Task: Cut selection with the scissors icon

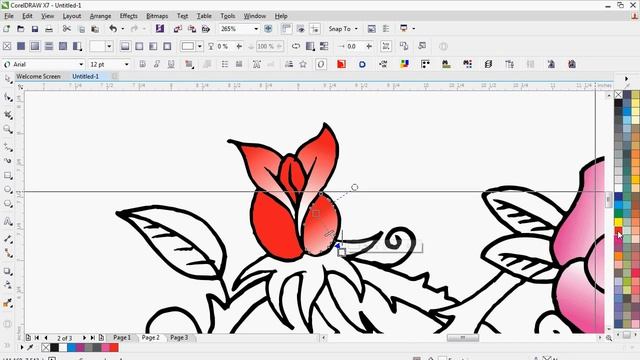Action: [x=67, y=29]
